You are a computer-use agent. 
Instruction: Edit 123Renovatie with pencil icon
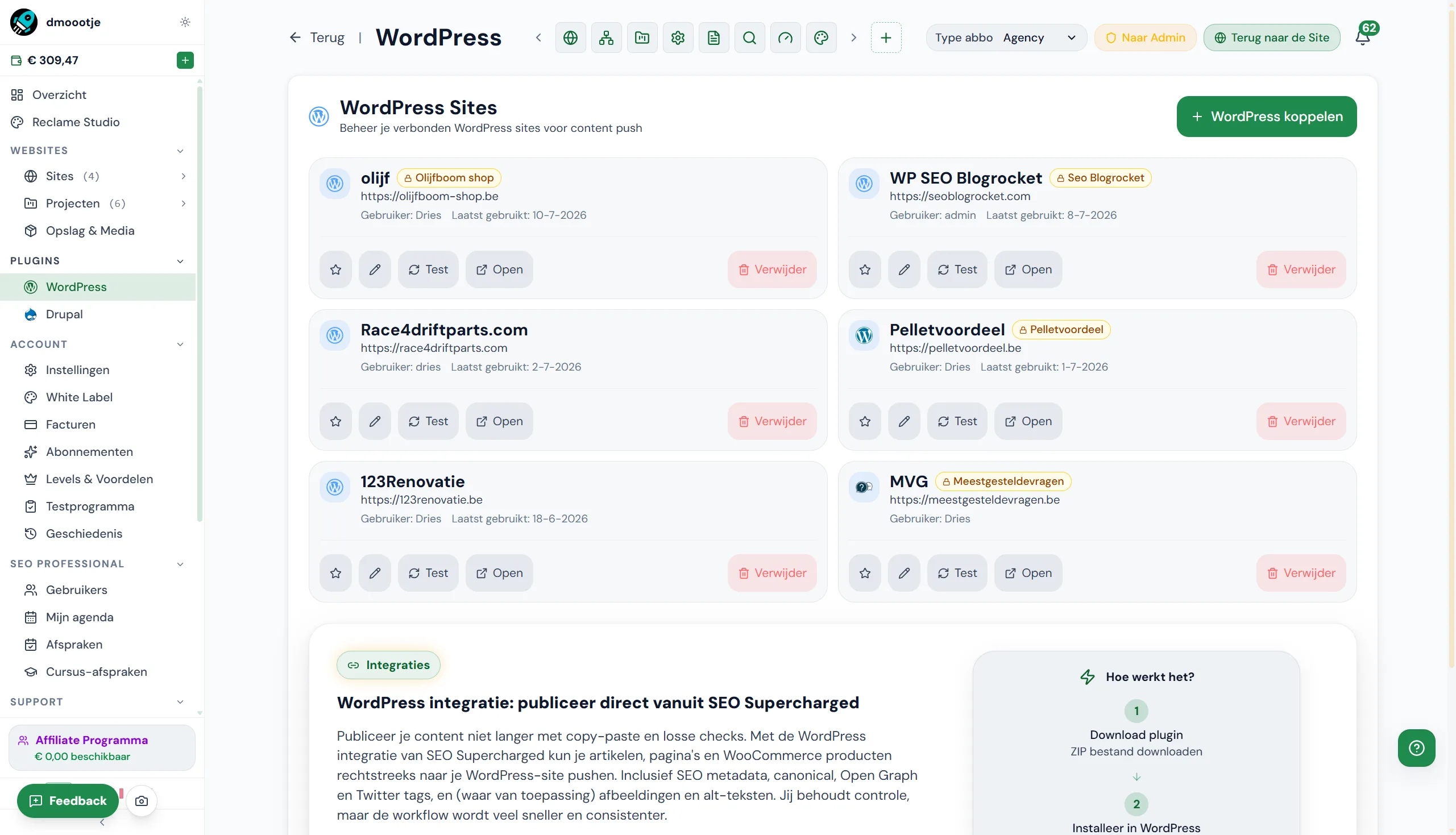click(x=375, y=573)
